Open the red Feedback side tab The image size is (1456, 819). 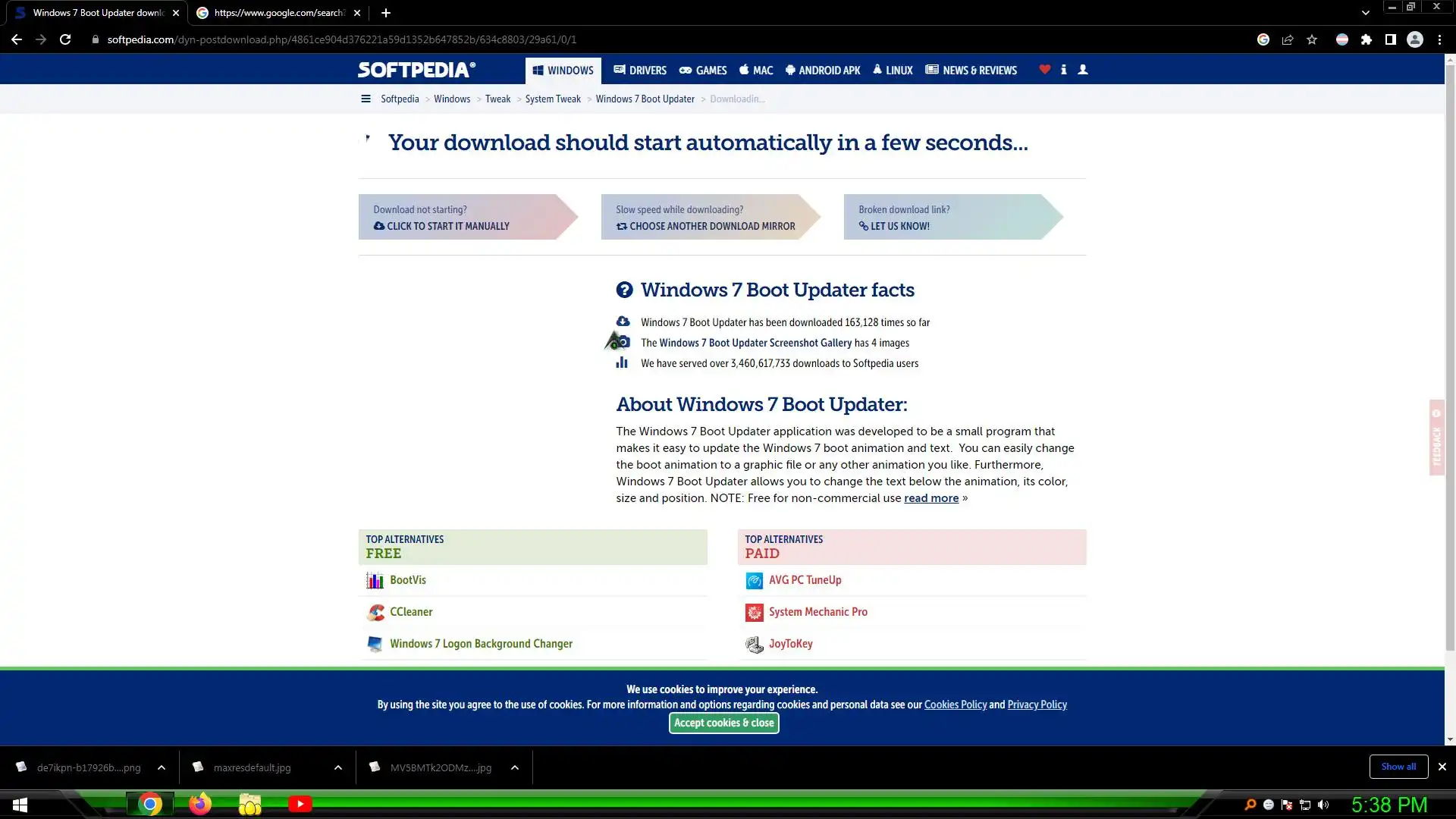click(x=1436, y=438)
